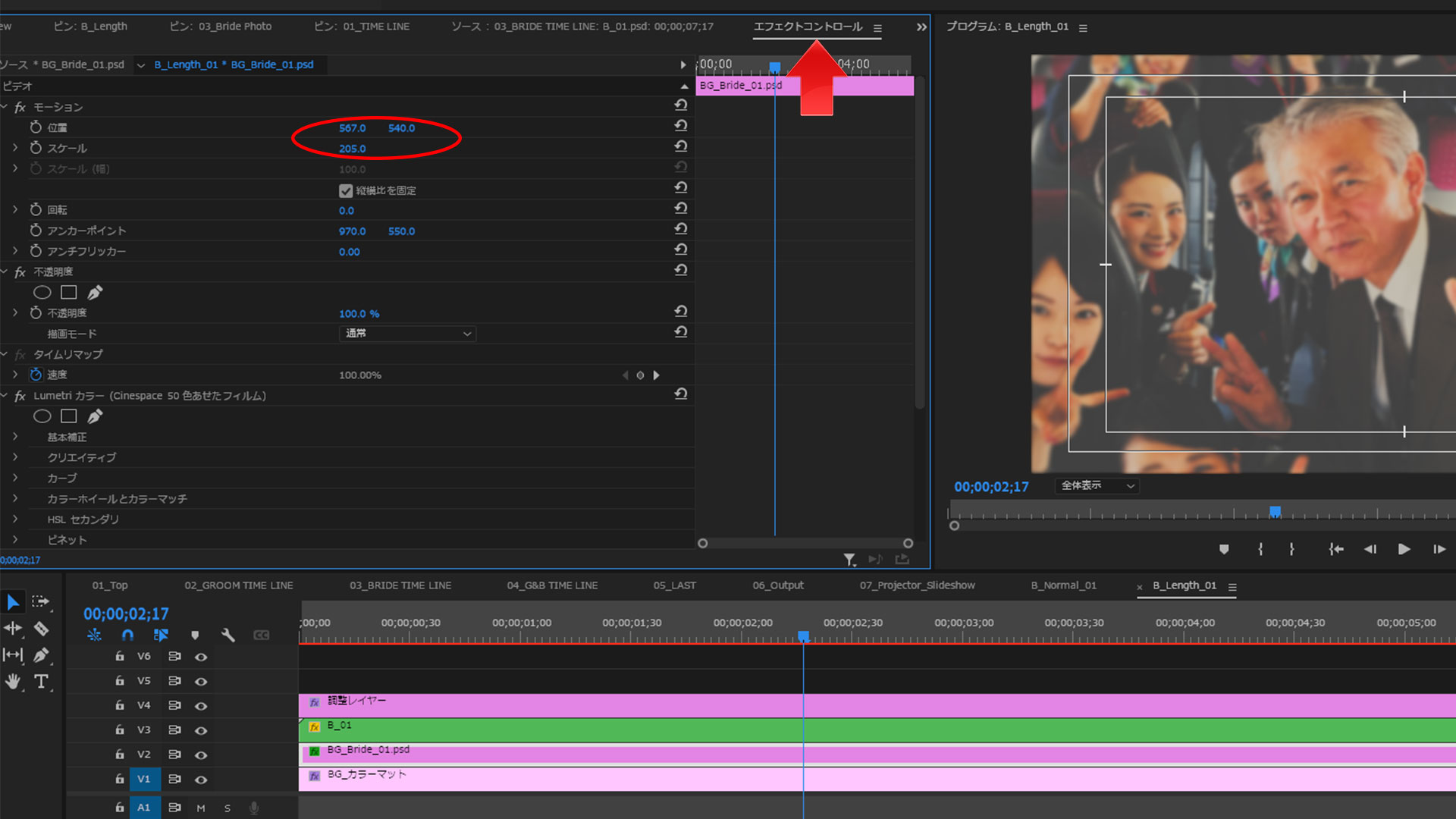The height and width of the screenshot is (819, 1456).
Task: Open the 06_Output sequence tab
Action: point(778,585)
